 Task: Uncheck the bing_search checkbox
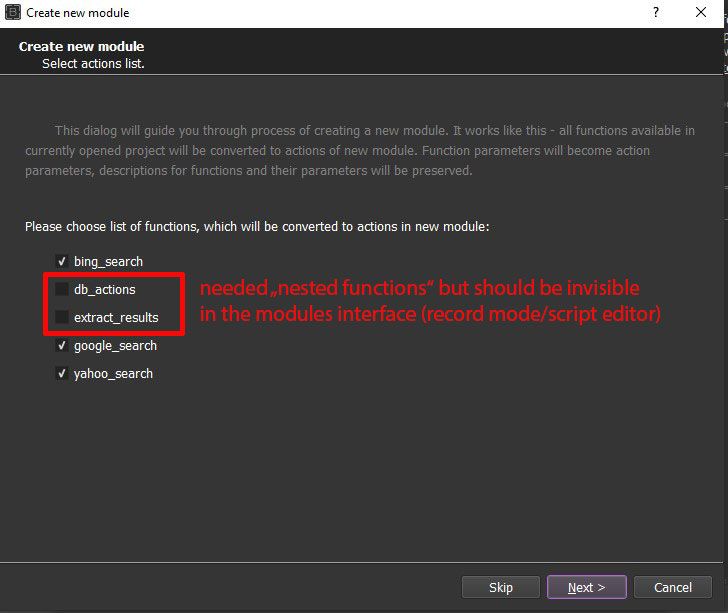(x=62, y=261)
